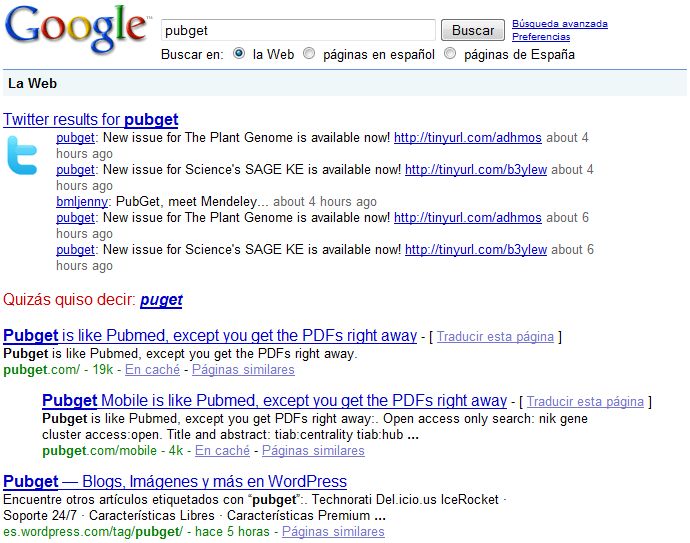Image resolution: width=690 pixels, height=543 pixels.
Task: Click the Google logo
Action: [75, 29]
